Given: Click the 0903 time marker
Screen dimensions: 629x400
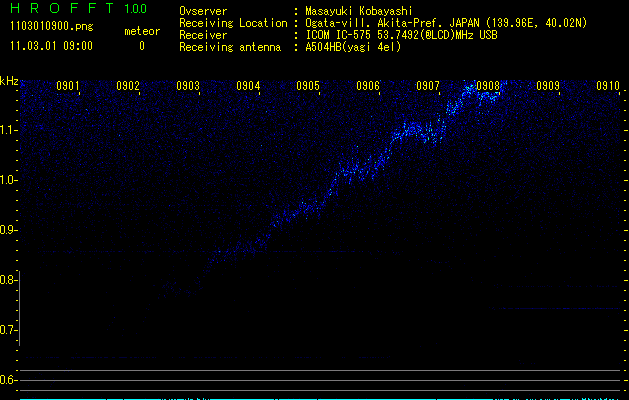Looking at the screenshot, I should pyautogui.click(x=188, y=86).
